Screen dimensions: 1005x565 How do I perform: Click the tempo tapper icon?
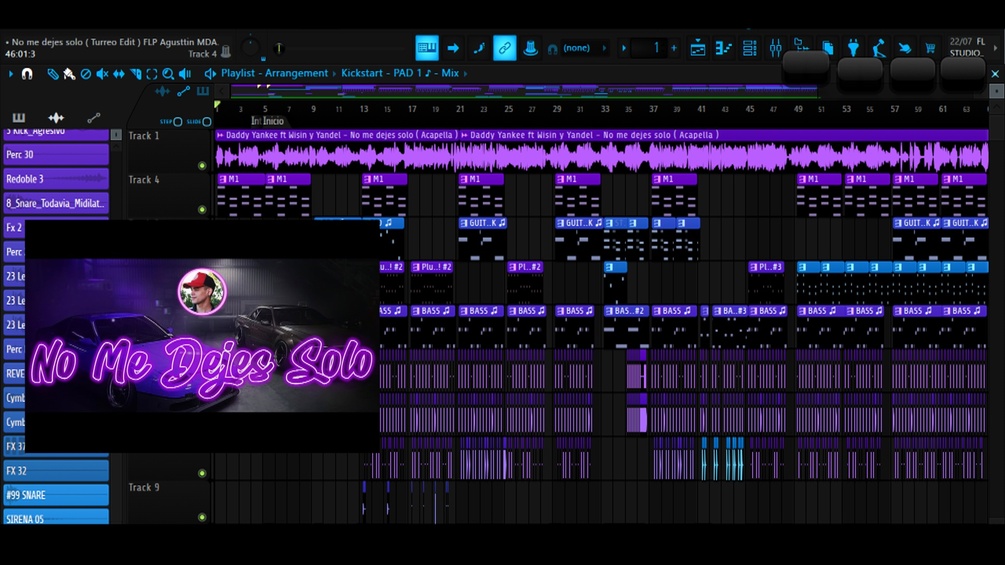pyautogui.click(x=879, y=48)
